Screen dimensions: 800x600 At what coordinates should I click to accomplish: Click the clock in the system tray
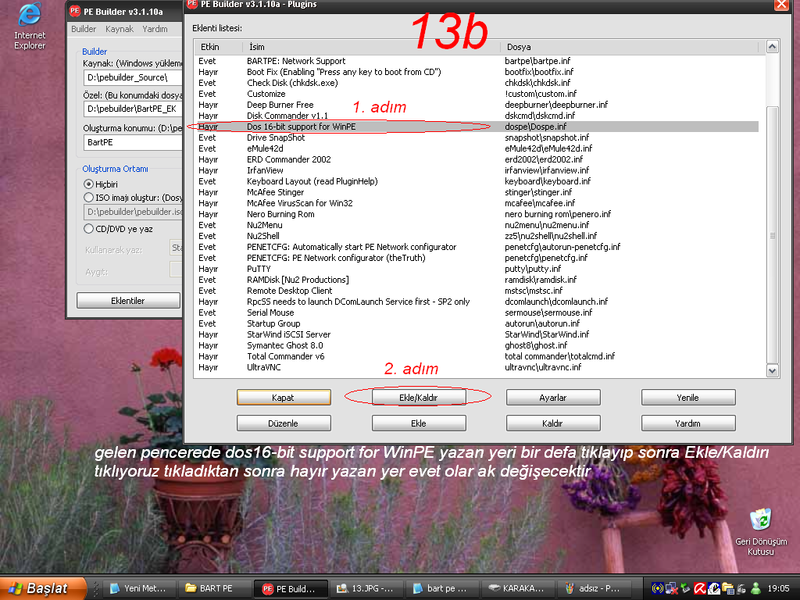(778, 588)
